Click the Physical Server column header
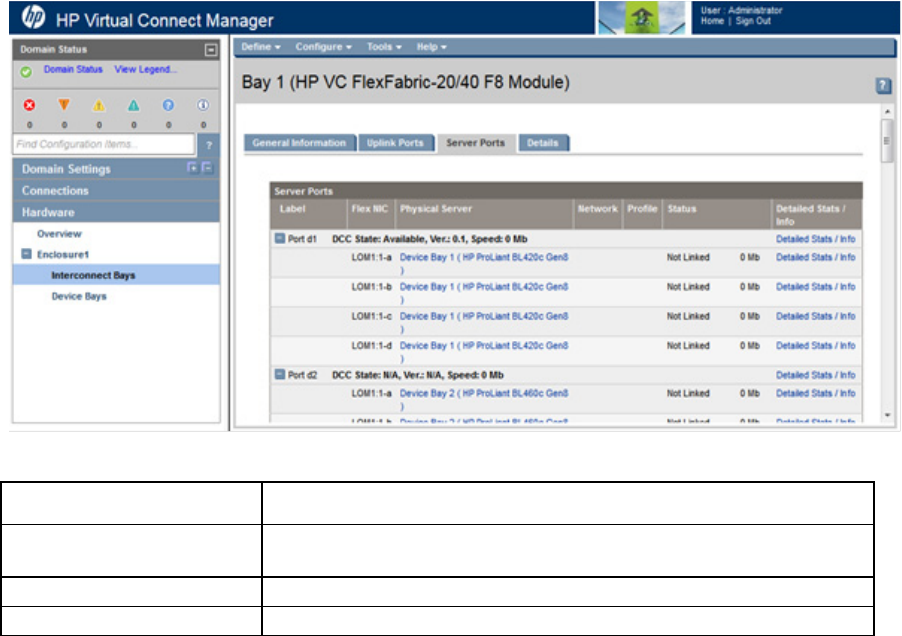902x636 pixels. coord(435,209)
